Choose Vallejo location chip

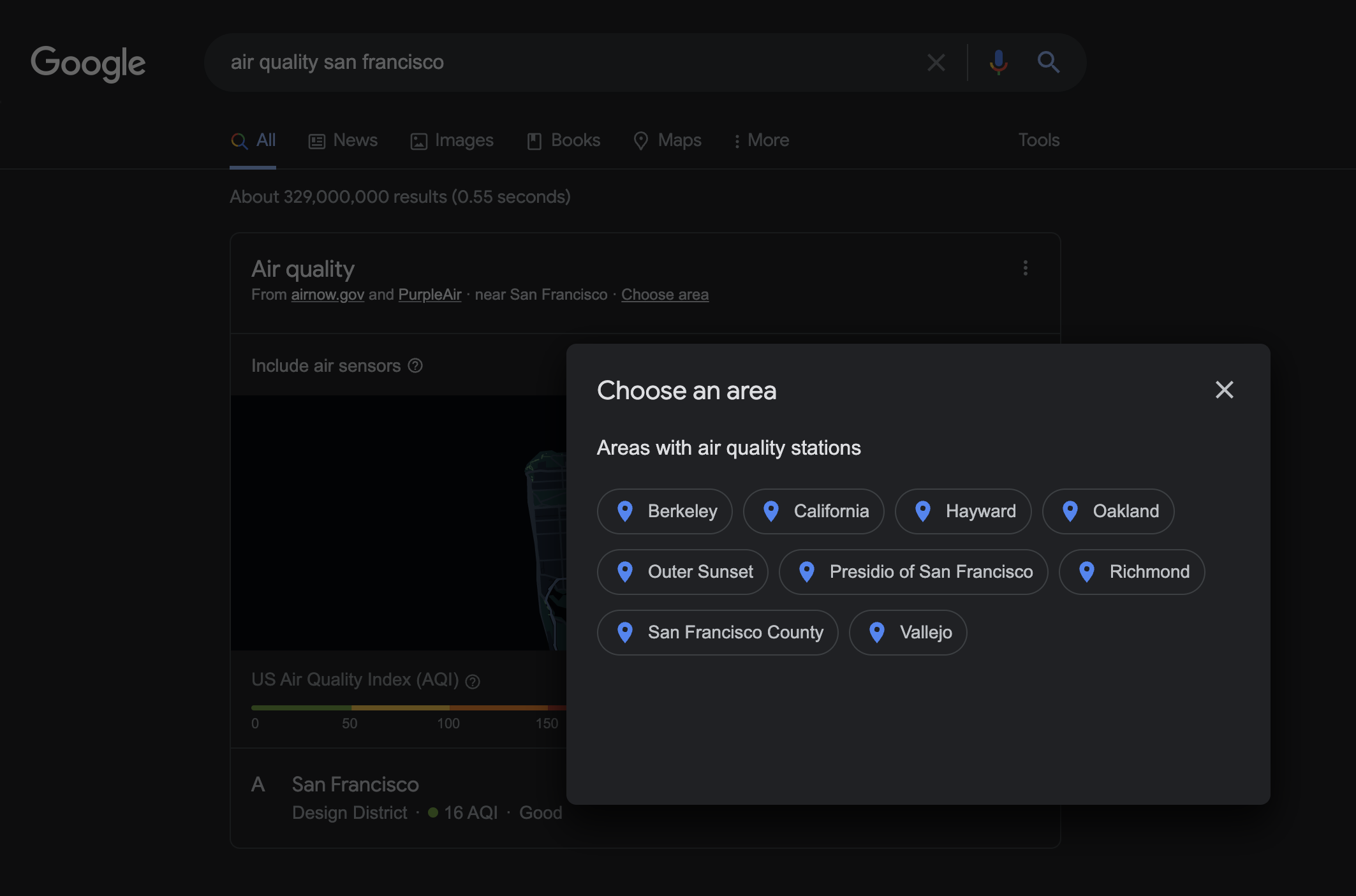tap(908, 633)
